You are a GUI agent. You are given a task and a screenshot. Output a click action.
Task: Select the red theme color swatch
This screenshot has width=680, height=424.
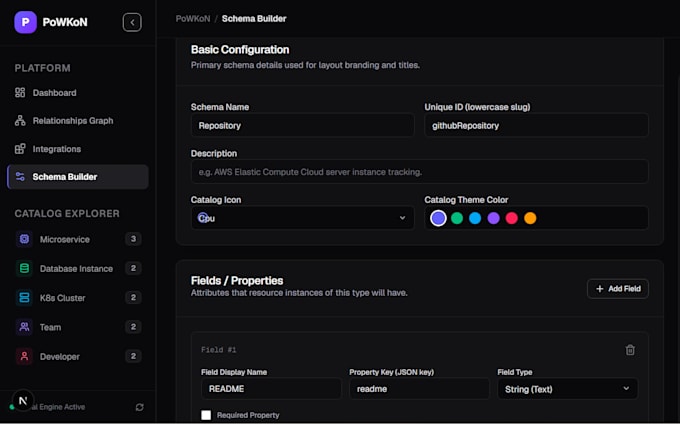tap(512, 218)
